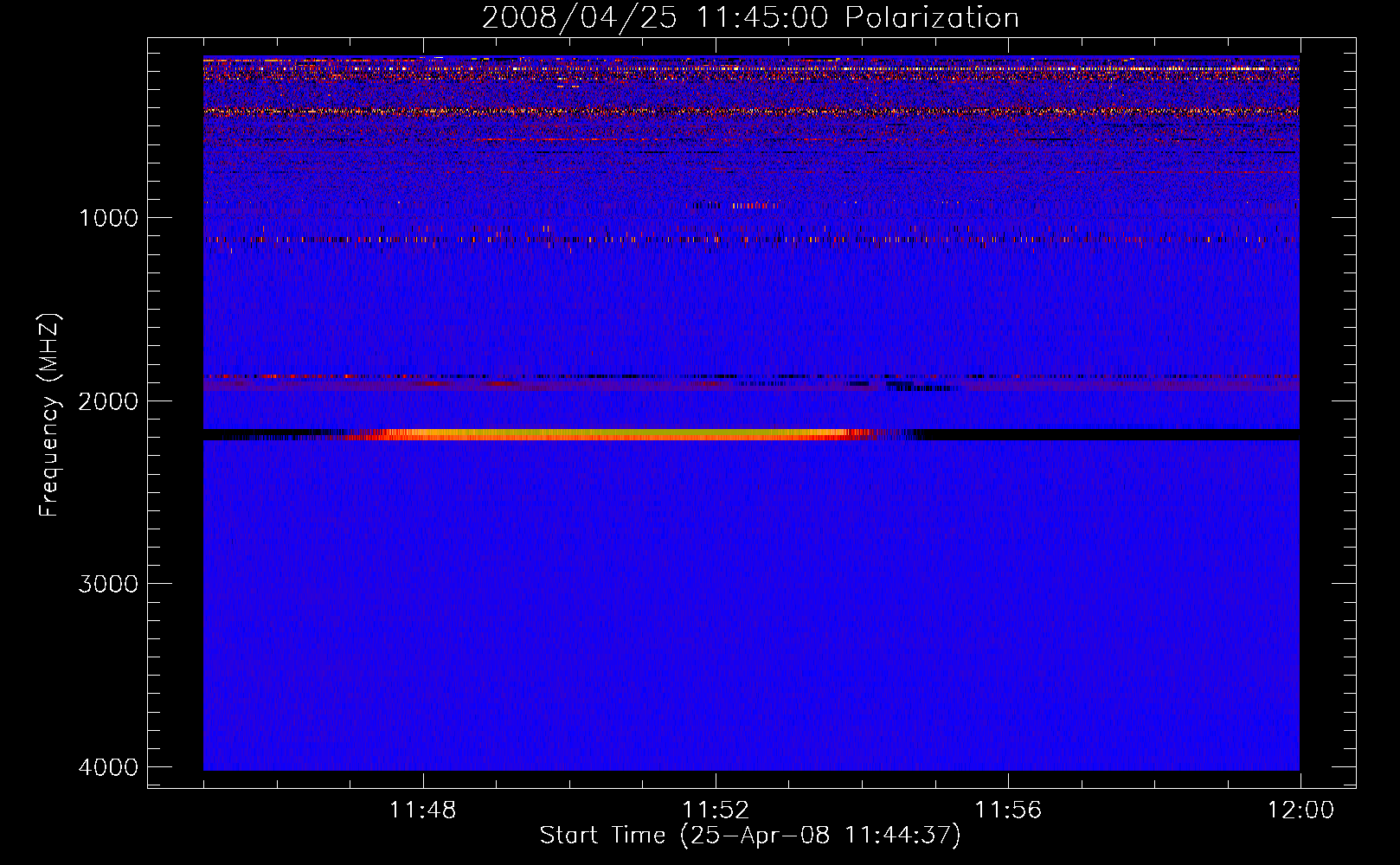This screenshot has height=865, width=1400.
Task: Click the black band right of the orange burst
Action: coord(1108,434)
